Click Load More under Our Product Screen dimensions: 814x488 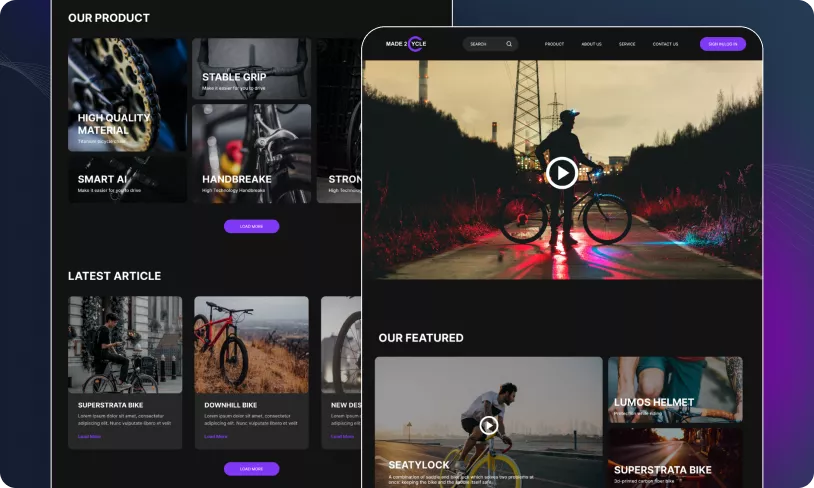(251, 226)
